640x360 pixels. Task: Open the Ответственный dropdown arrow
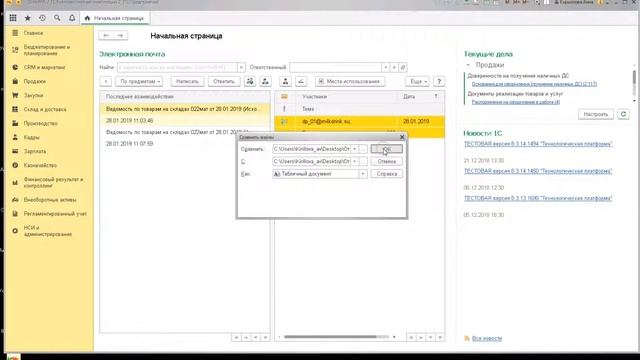(386, 67)
